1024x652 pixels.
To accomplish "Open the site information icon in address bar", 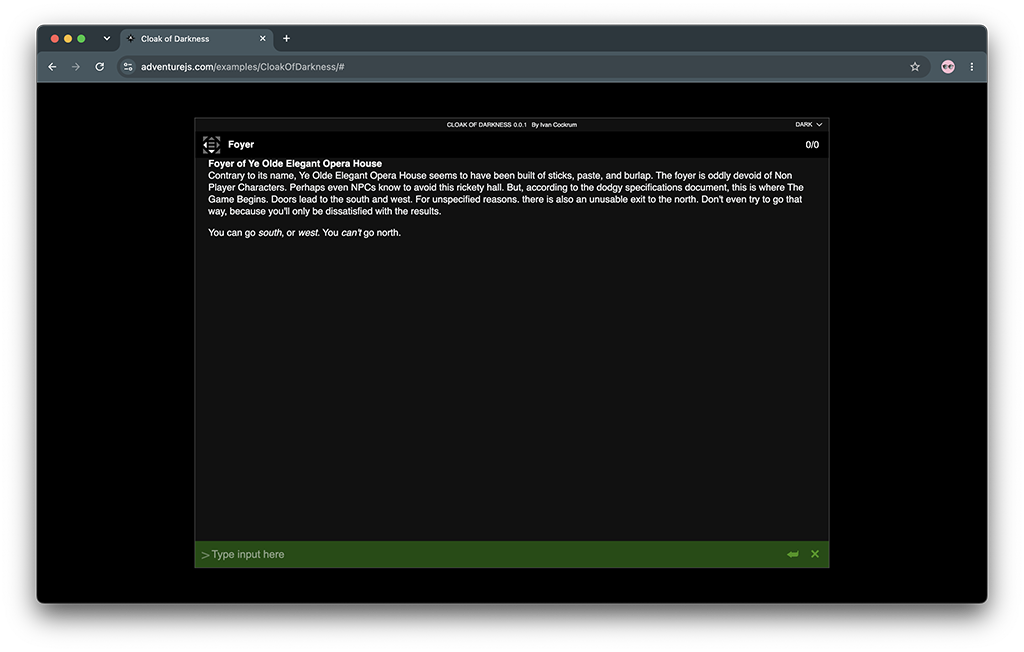I will click(x=128, y=67).
